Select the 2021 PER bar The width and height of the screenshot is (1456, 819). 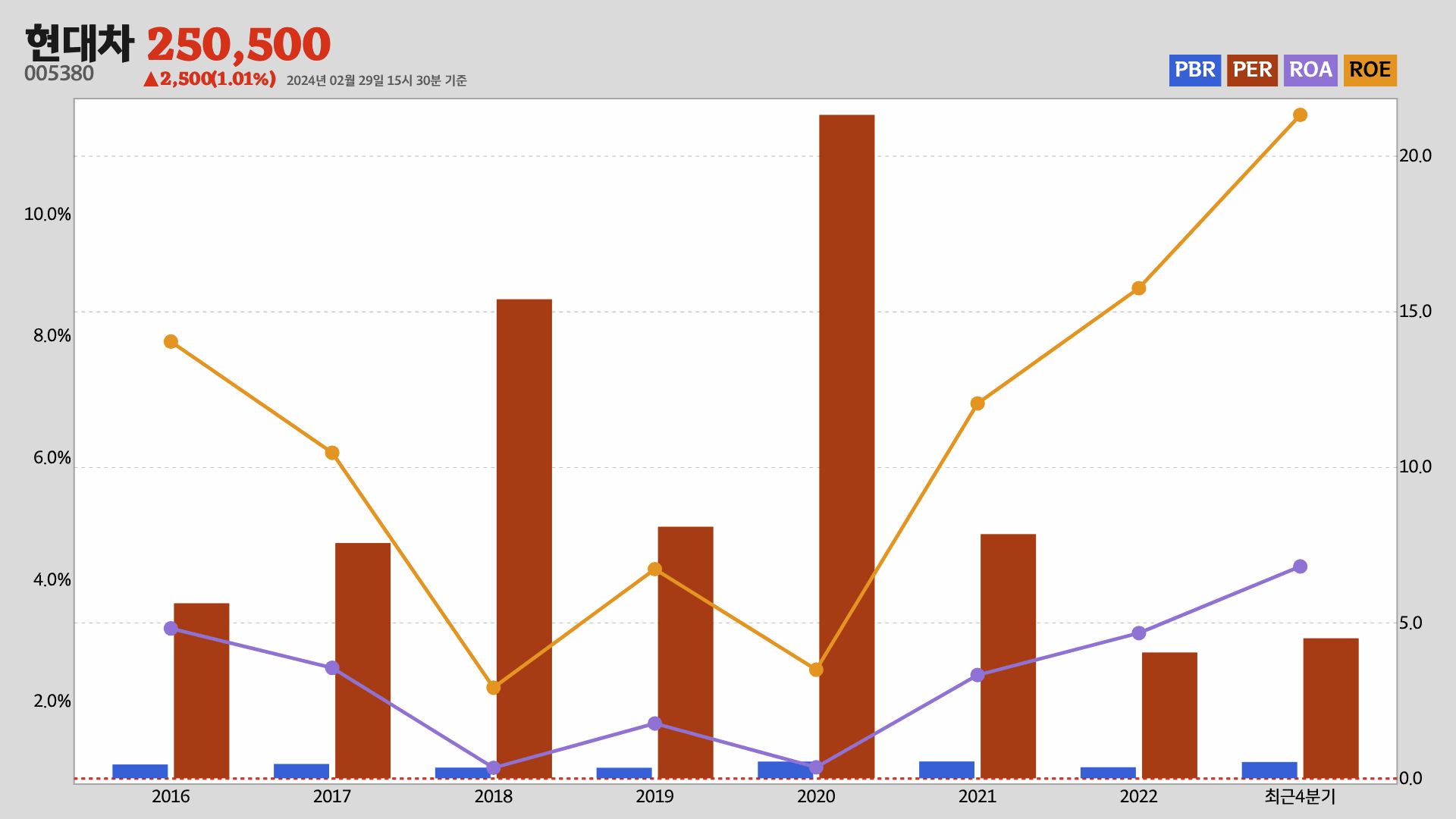[1008, 657]
